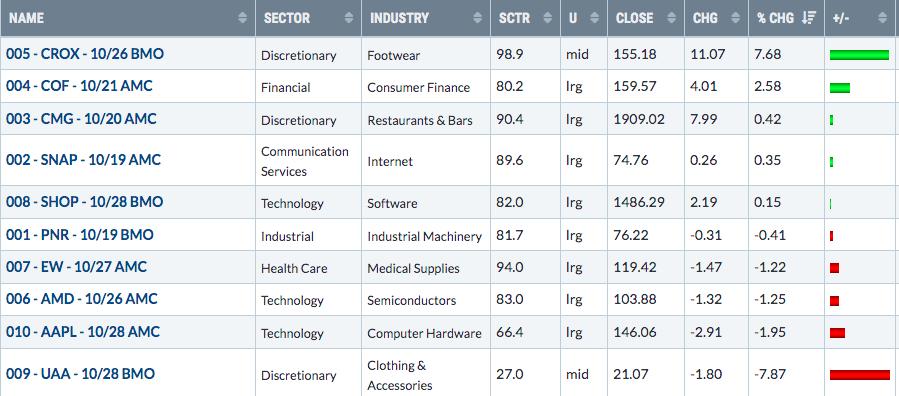Viewport: 899px width, 396px height.
Task: Open 010 - AAPL - 10/28 AMC symbol
Action: point(83,332)
